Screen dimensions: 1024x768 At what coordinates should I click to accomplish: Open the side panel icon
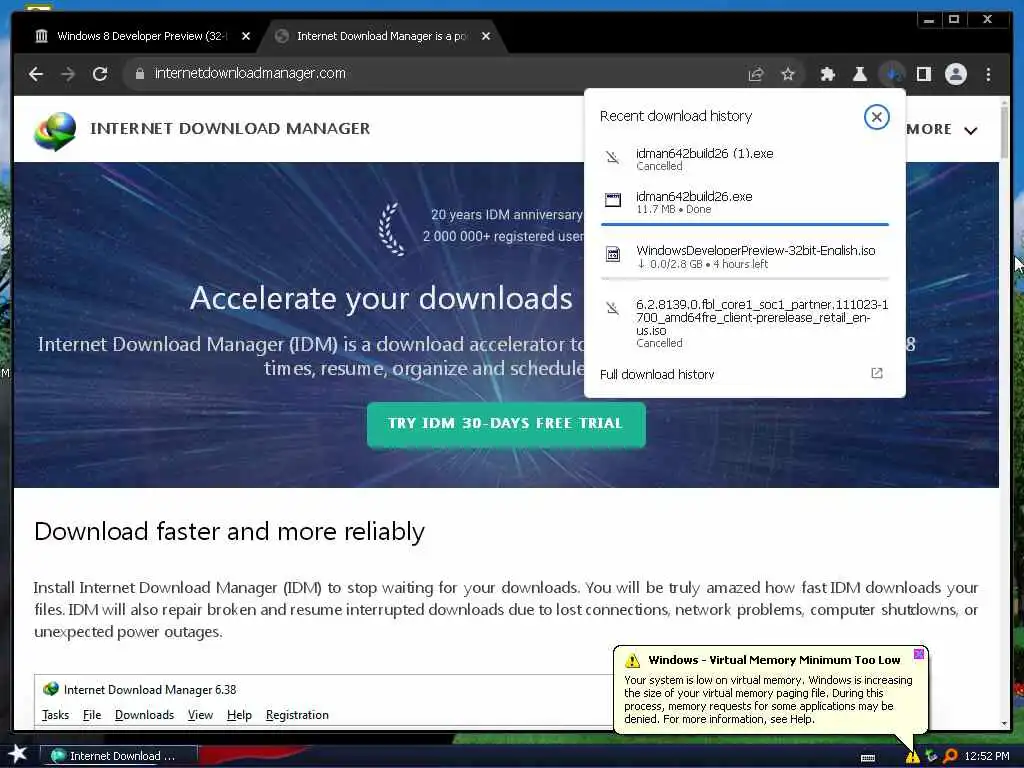click(x=923, y=74)
